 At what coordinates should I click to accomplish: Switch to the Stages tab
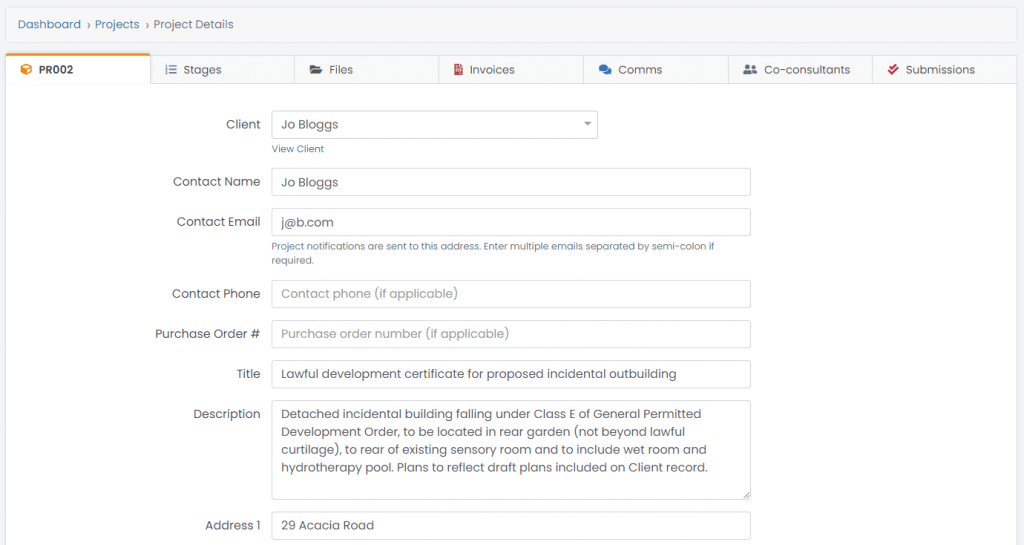[x=222, y=69]
